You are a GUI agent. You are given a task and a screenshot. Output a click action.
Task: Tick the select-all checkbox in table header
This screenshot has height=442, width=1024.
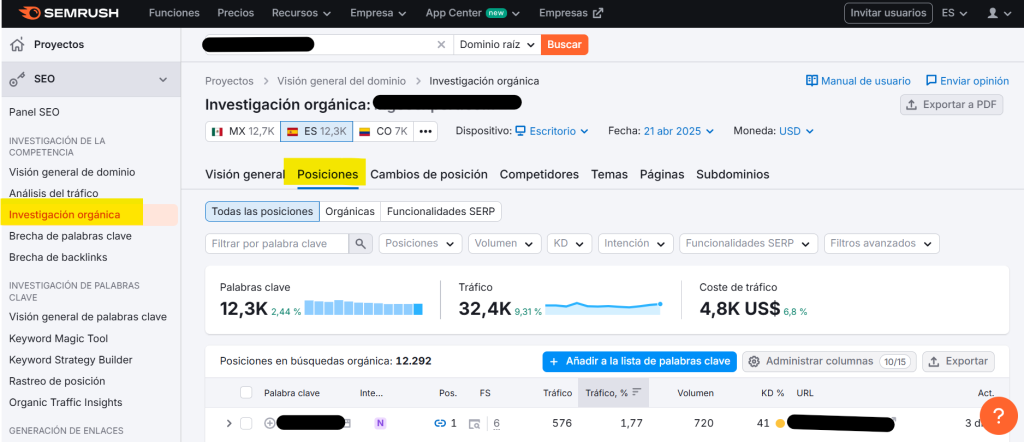[246, 393]
